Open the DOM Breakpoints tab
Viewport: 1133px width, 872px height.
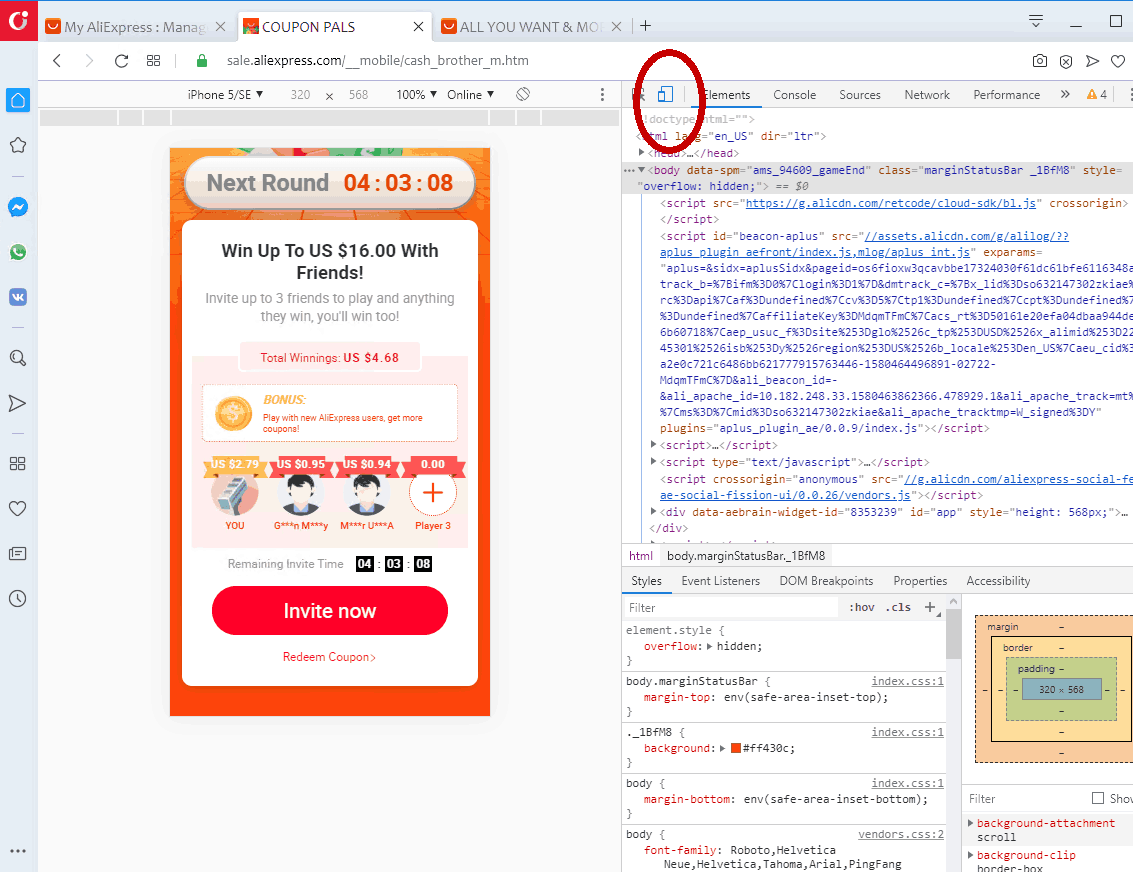826,581
